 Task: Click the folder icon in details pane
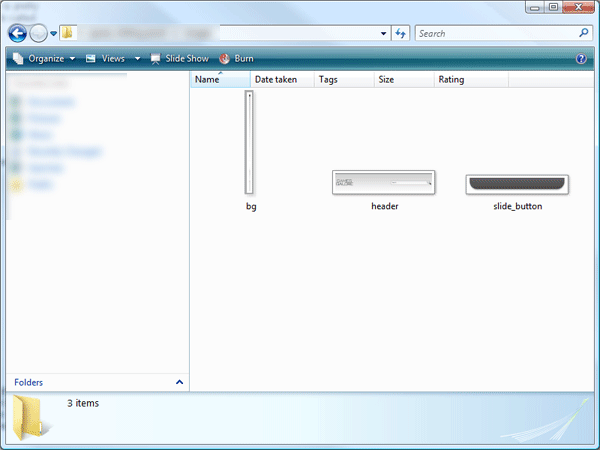28,418
